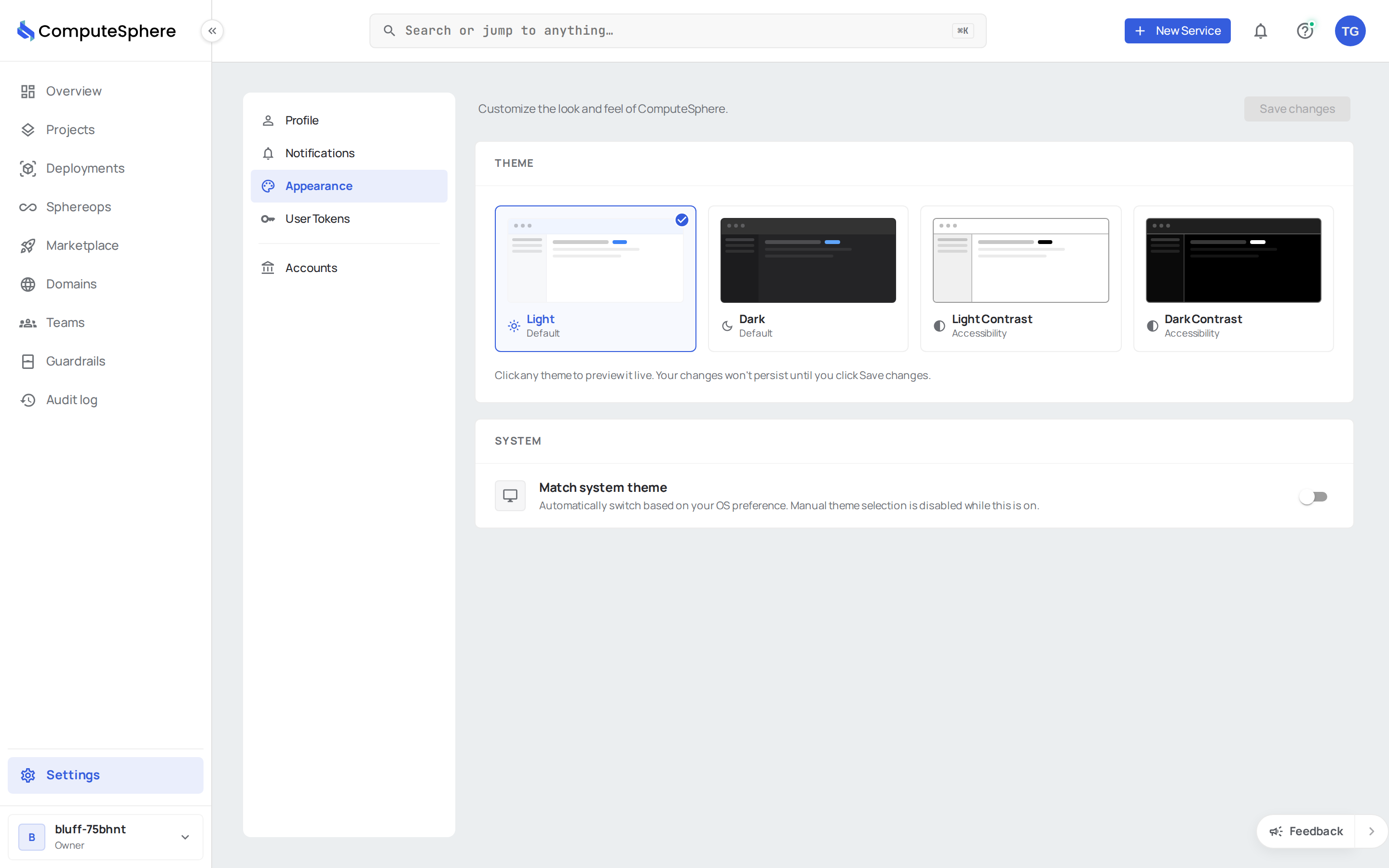Click the Accounts bank icon

tap(268, 268)
